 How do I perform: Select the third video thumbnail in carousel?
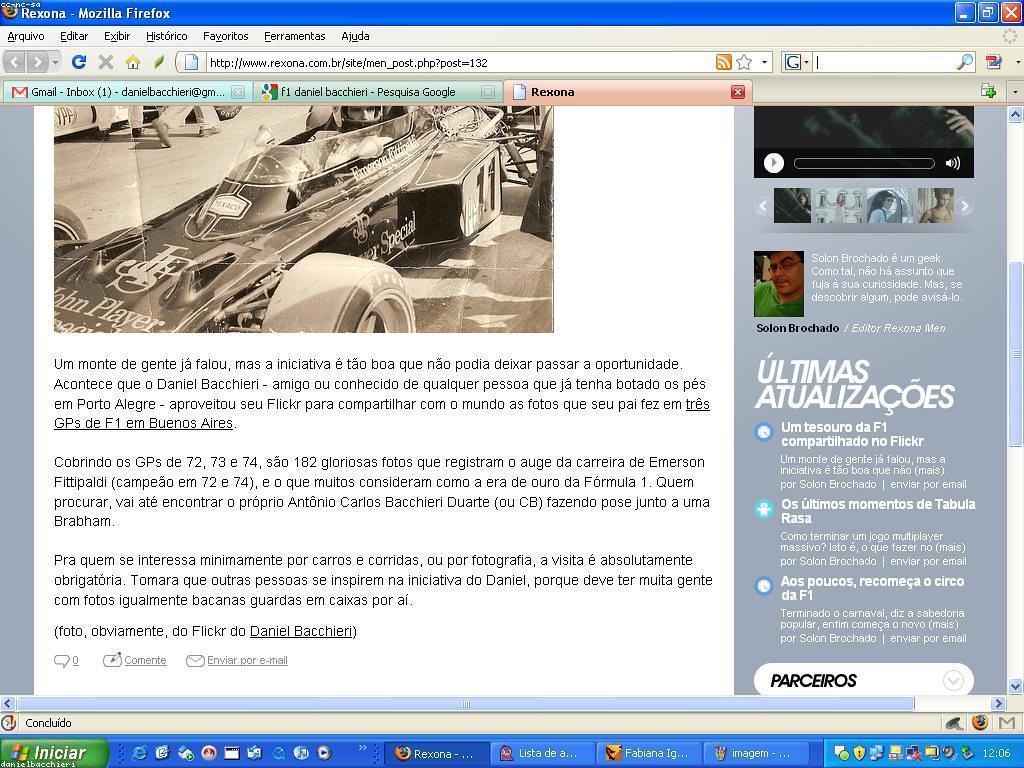point(889,206)
